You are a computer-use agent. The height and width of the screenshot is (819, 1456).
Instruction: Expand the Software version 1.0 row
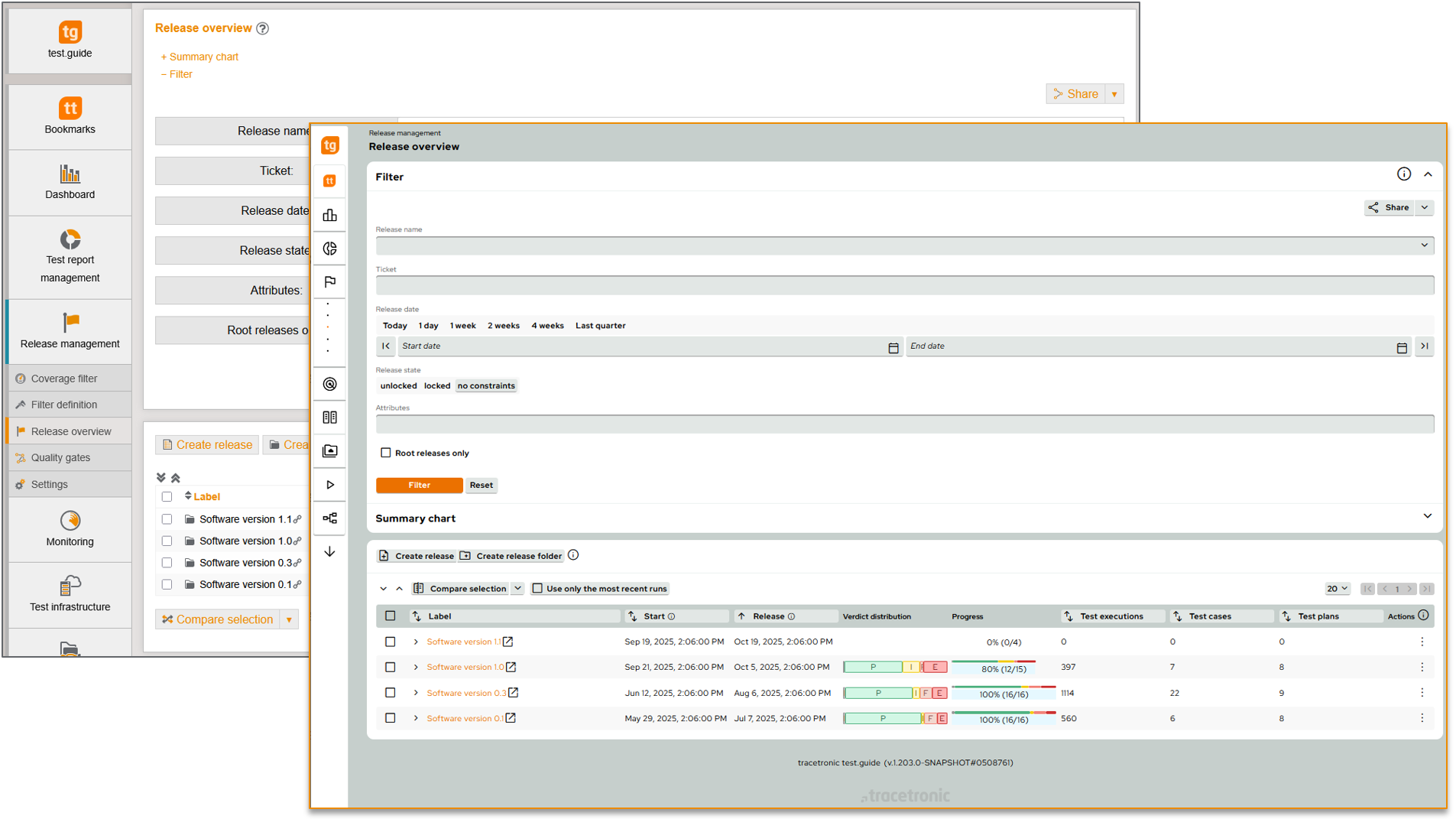pos(415,667)
